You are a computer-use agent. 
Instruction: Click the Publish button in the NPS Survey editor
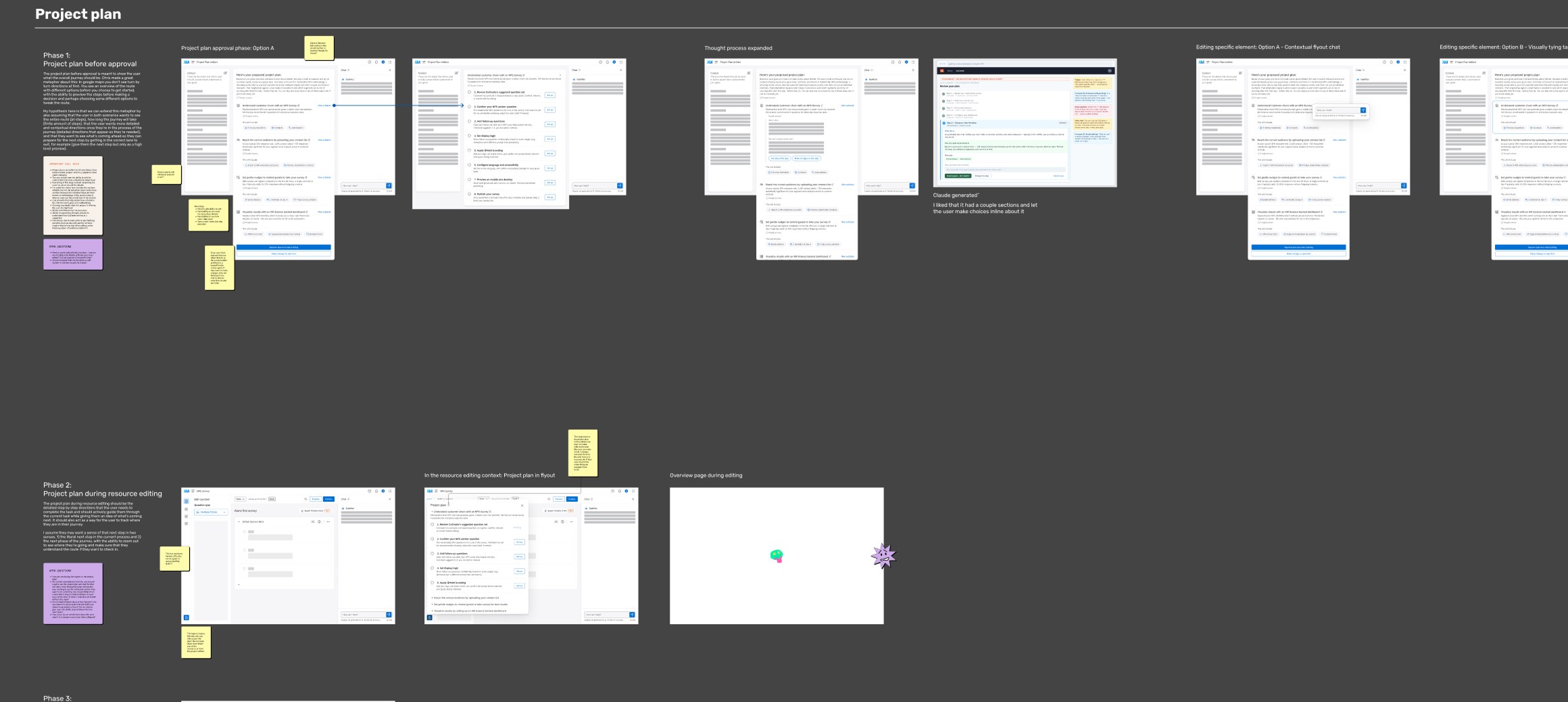tap(328, 499)
